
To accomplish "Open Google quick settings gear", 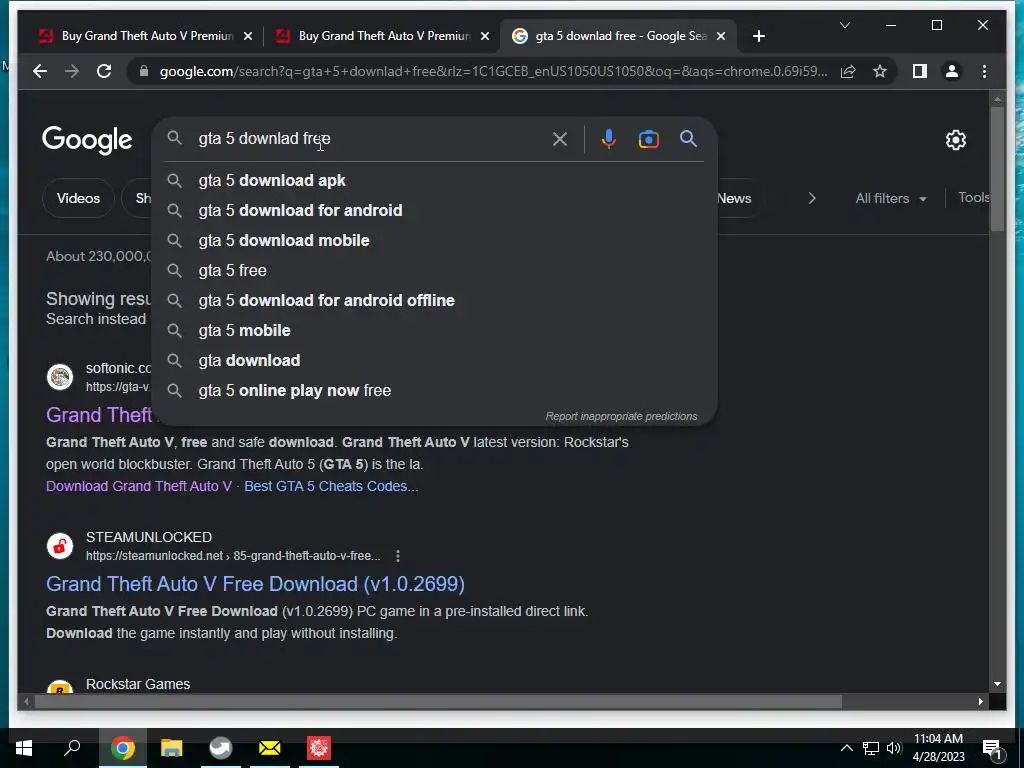I will [x=955, y=139].
